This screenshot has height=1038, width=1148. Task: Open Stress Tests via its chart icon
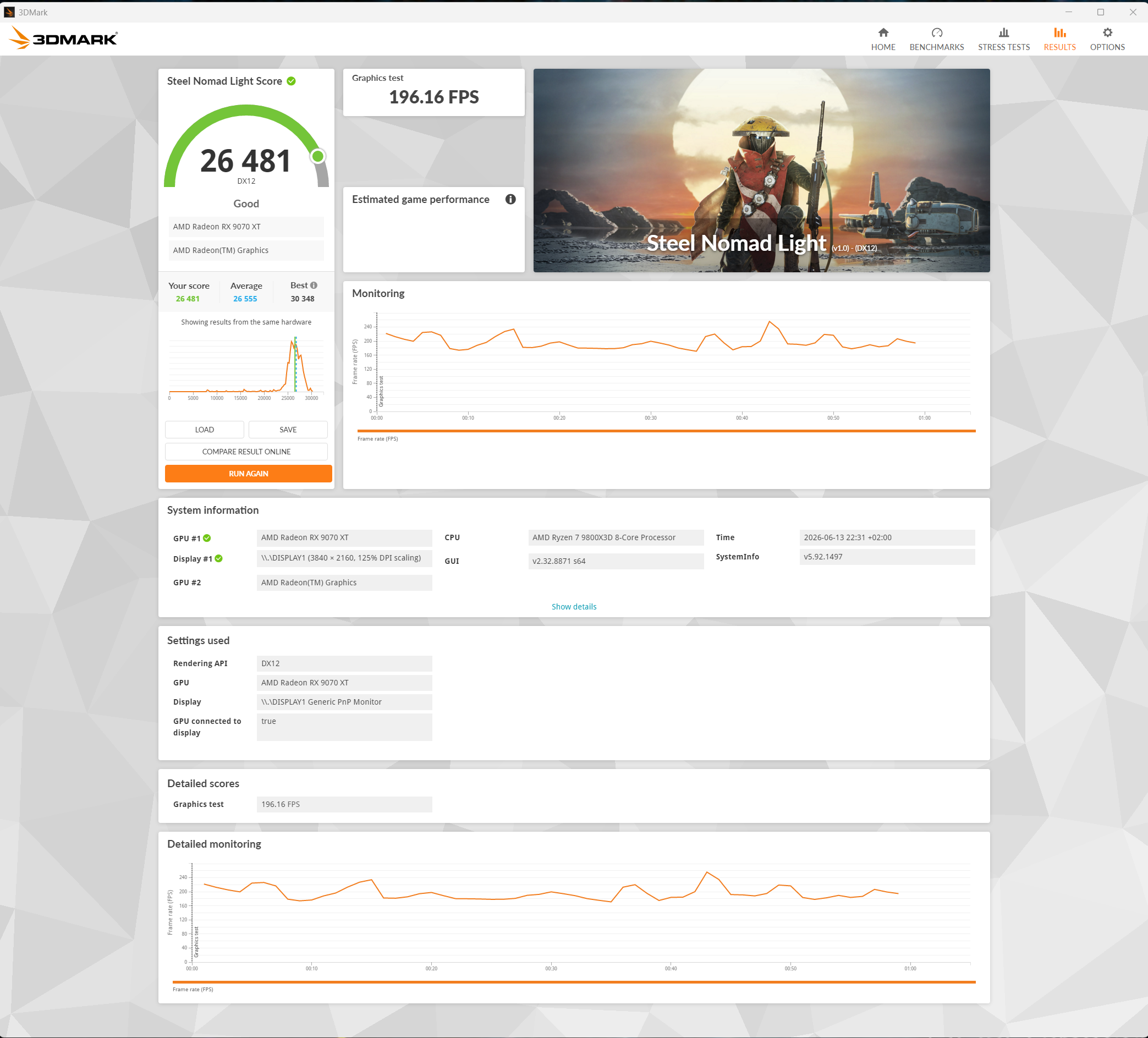click(x=1003, y=32)
